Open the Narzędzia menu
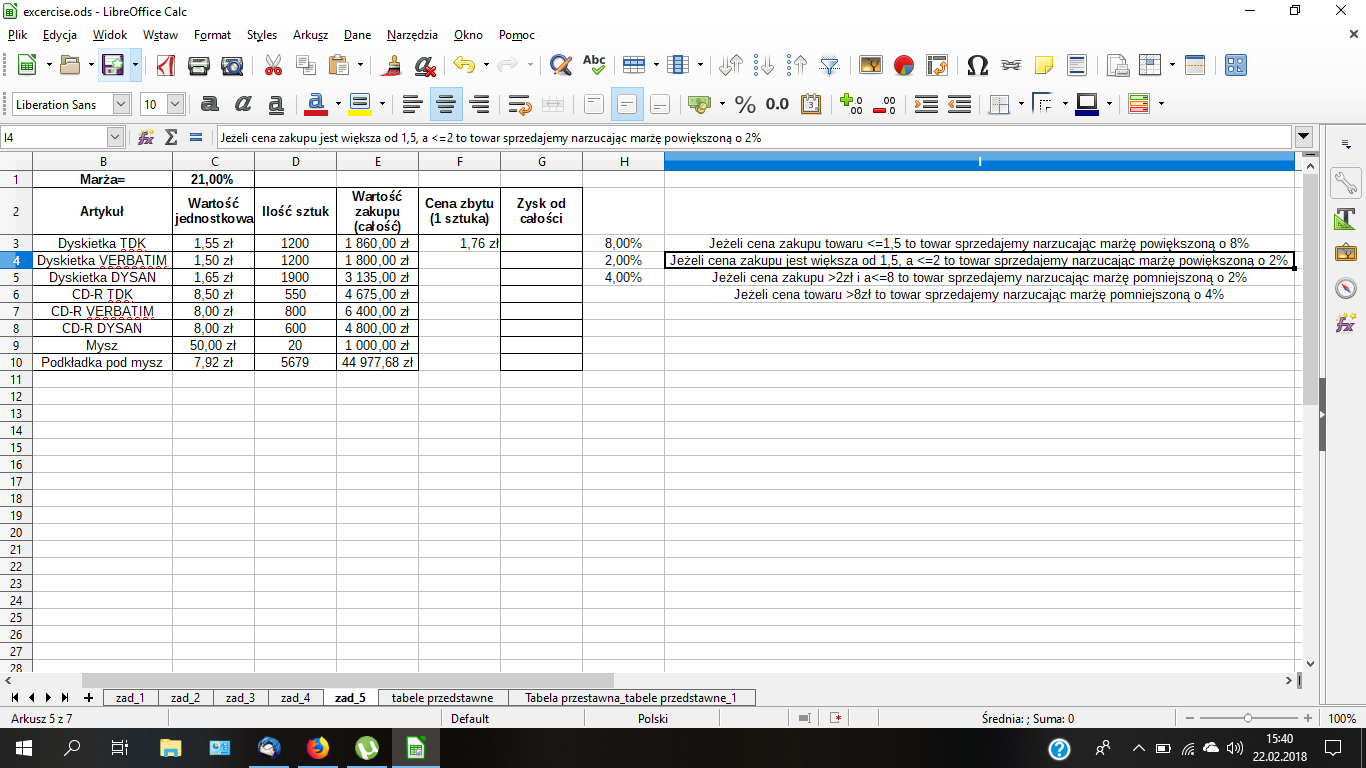 (x=412, y=35)
